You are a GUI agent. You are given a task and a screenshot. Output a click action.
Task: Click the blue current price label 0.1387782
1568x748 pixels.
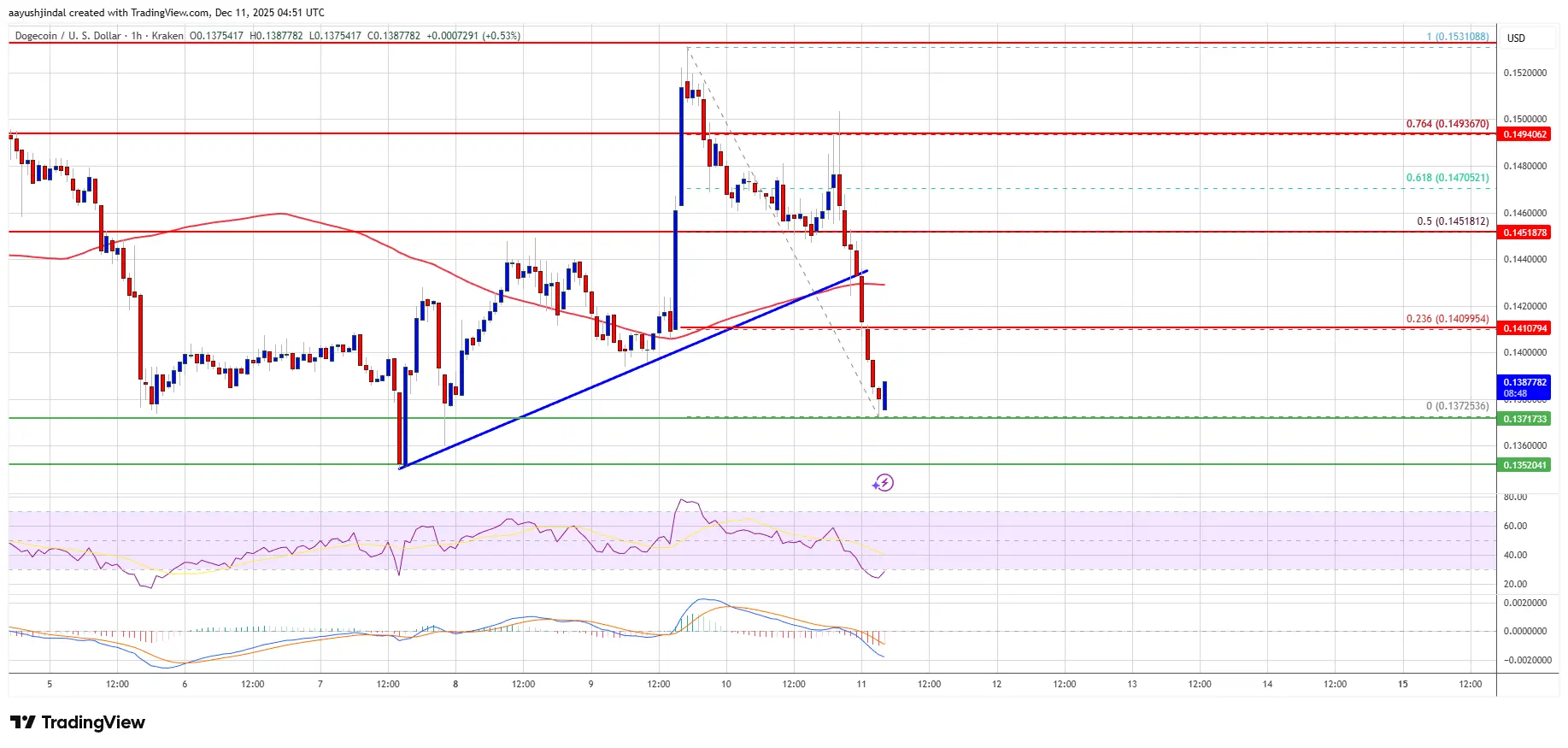[x=1525, y=383]
